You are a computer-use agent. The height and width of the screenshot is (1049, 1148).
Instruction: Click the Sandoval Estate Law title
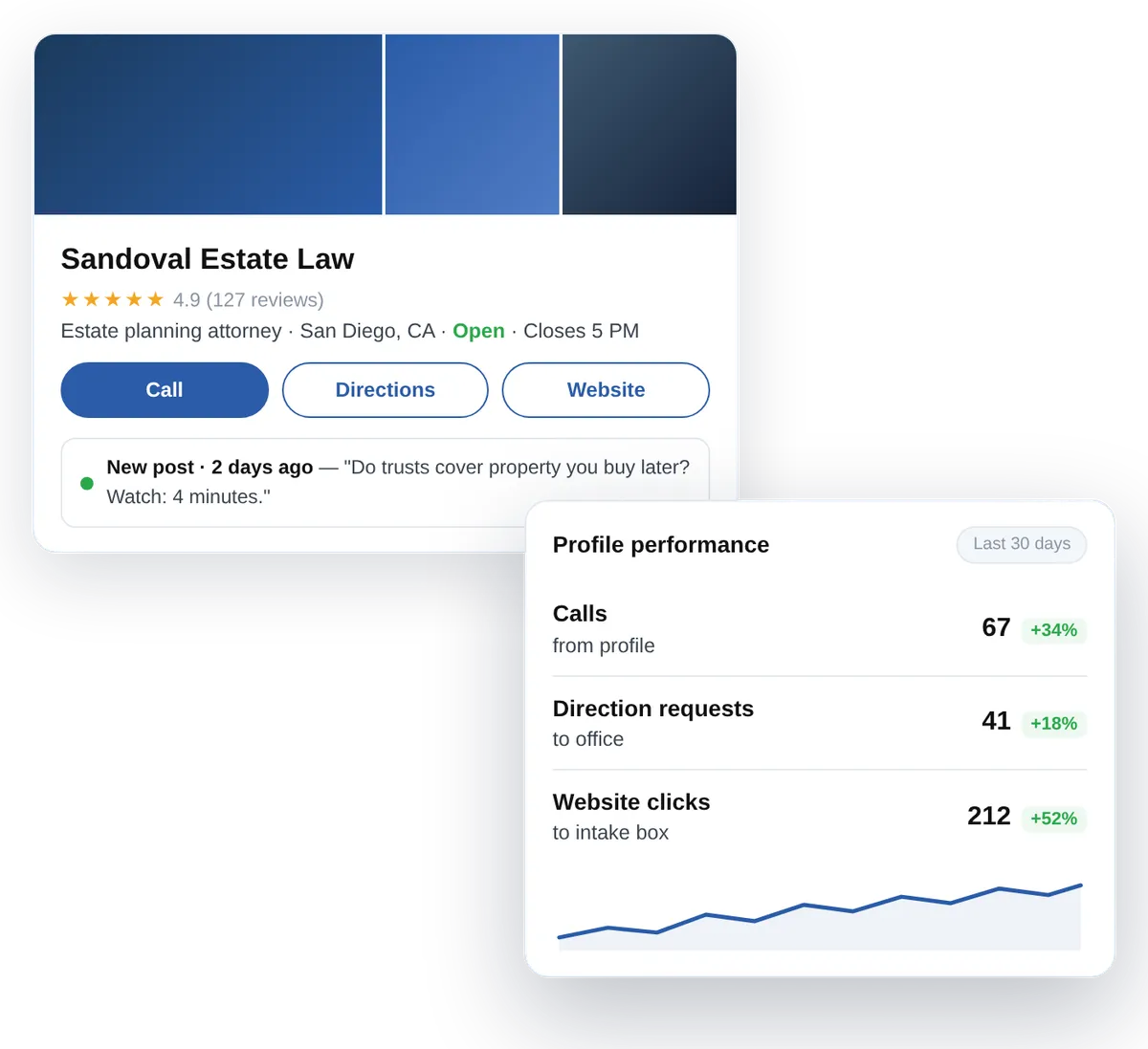pyautogui.click(x=208, y=259)
